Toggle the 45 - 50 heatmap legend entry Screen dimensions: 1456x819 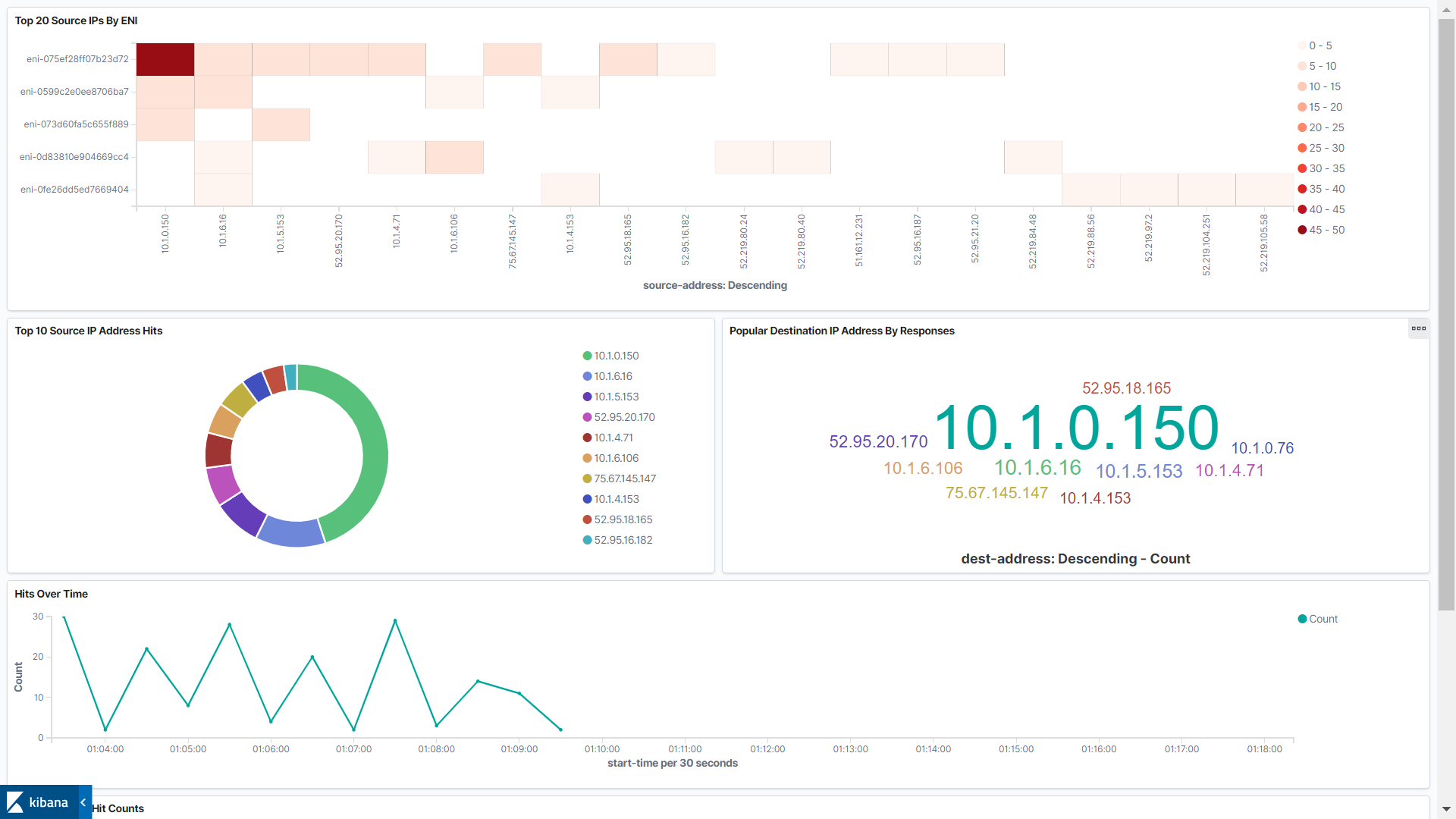click(x=1321, y=230)
